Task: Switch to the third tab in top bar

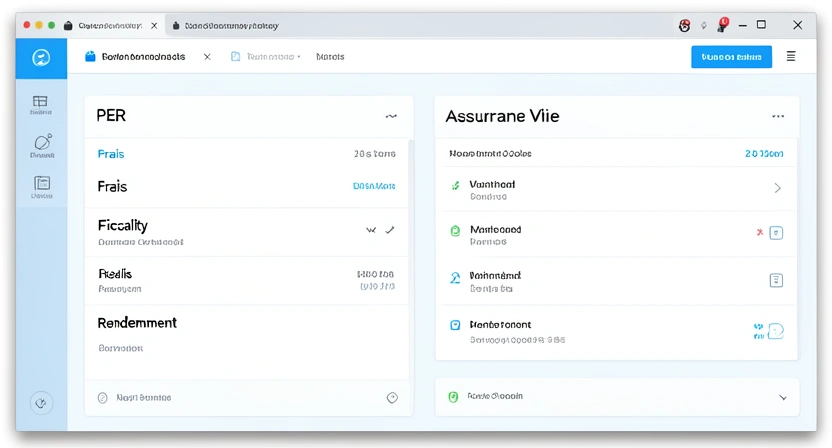Action: [330, 57]
